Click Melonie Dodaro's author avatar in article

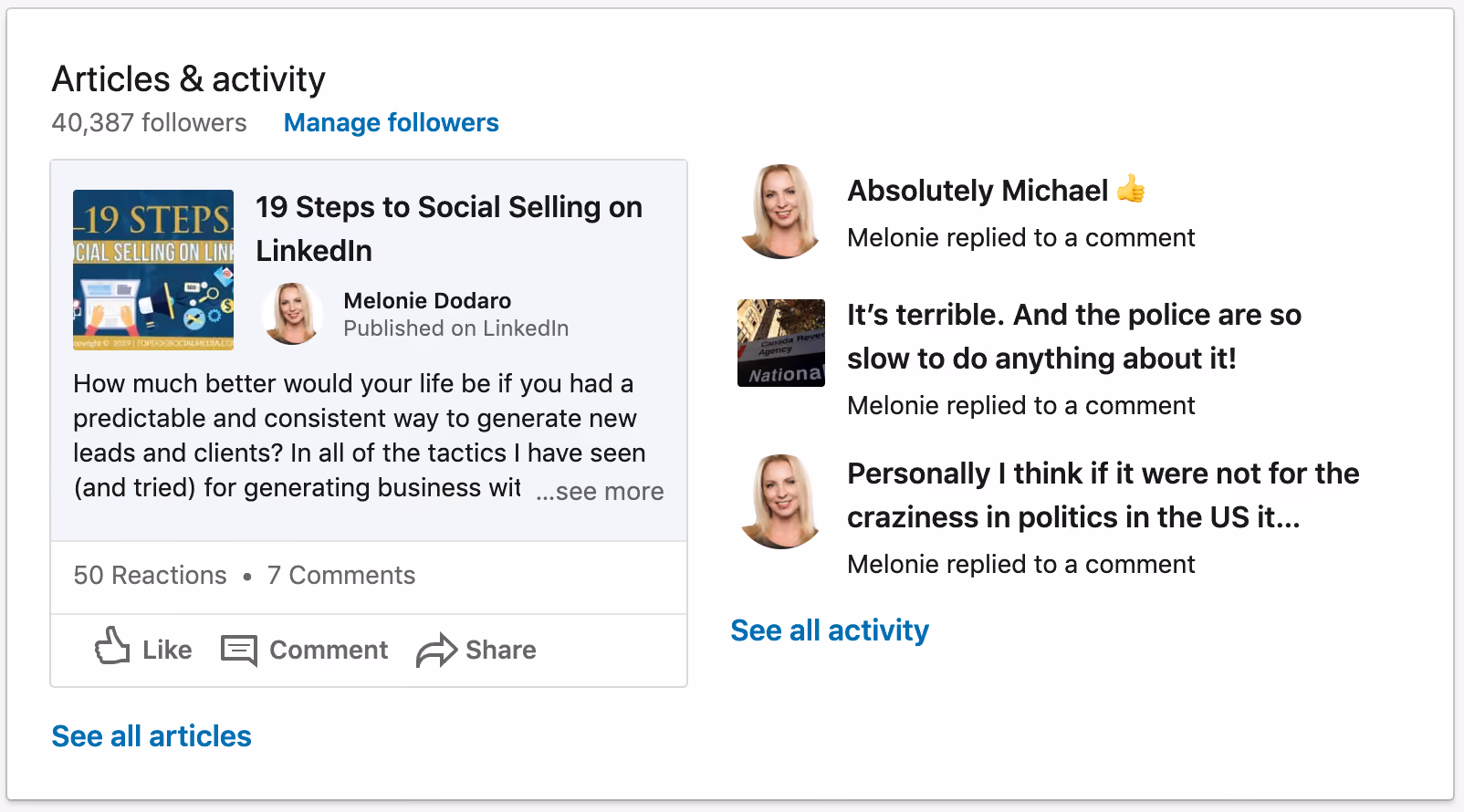(x=292, y=313)
